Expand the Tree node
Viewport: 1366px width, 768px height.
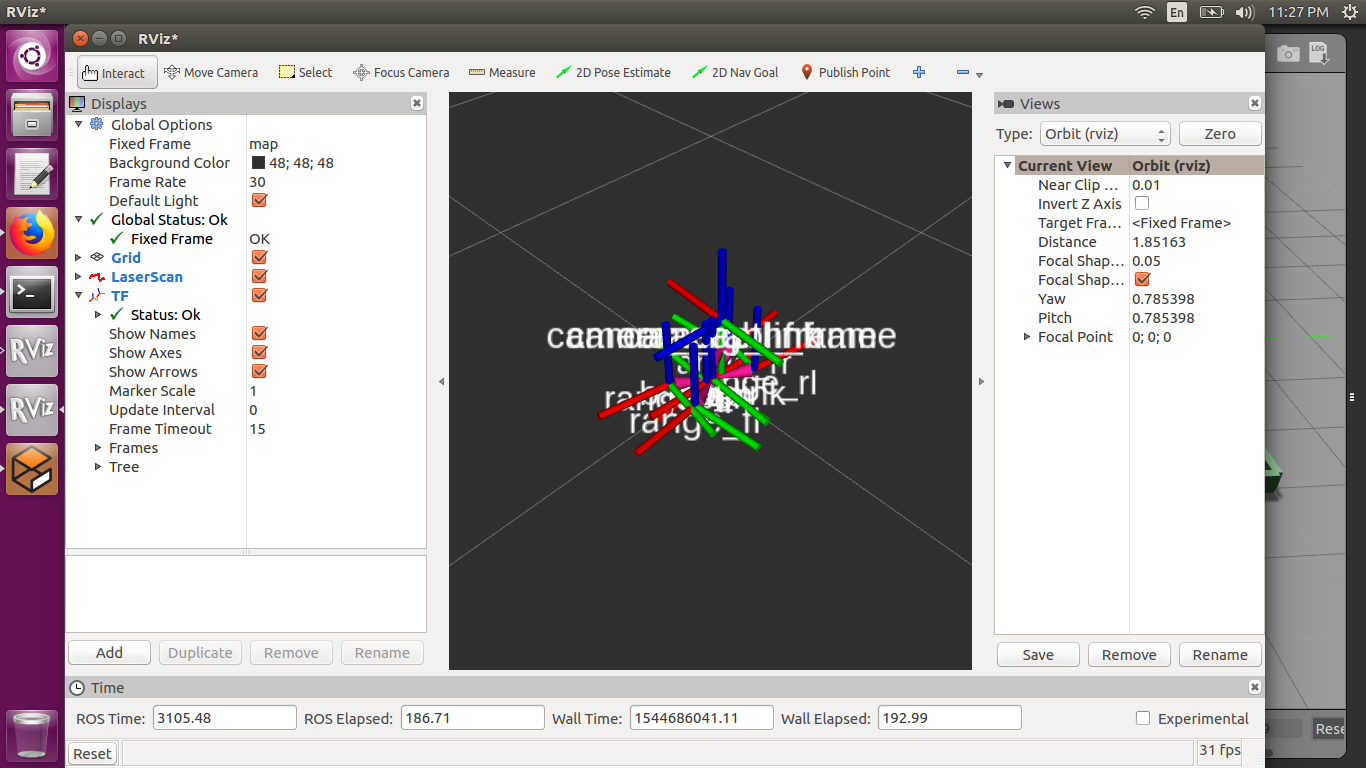[x=98, y=466]
